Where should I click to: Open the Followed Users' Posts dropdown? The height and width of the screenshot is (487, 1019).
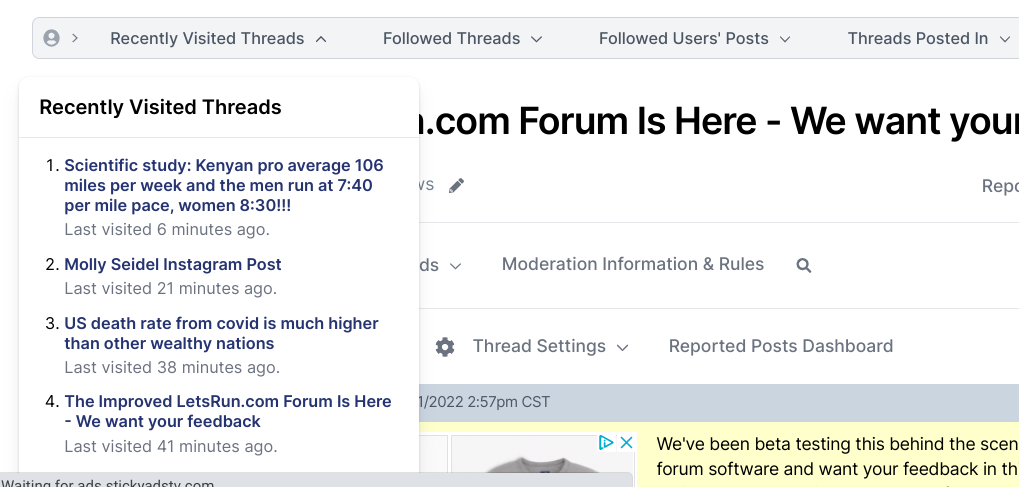694,39
